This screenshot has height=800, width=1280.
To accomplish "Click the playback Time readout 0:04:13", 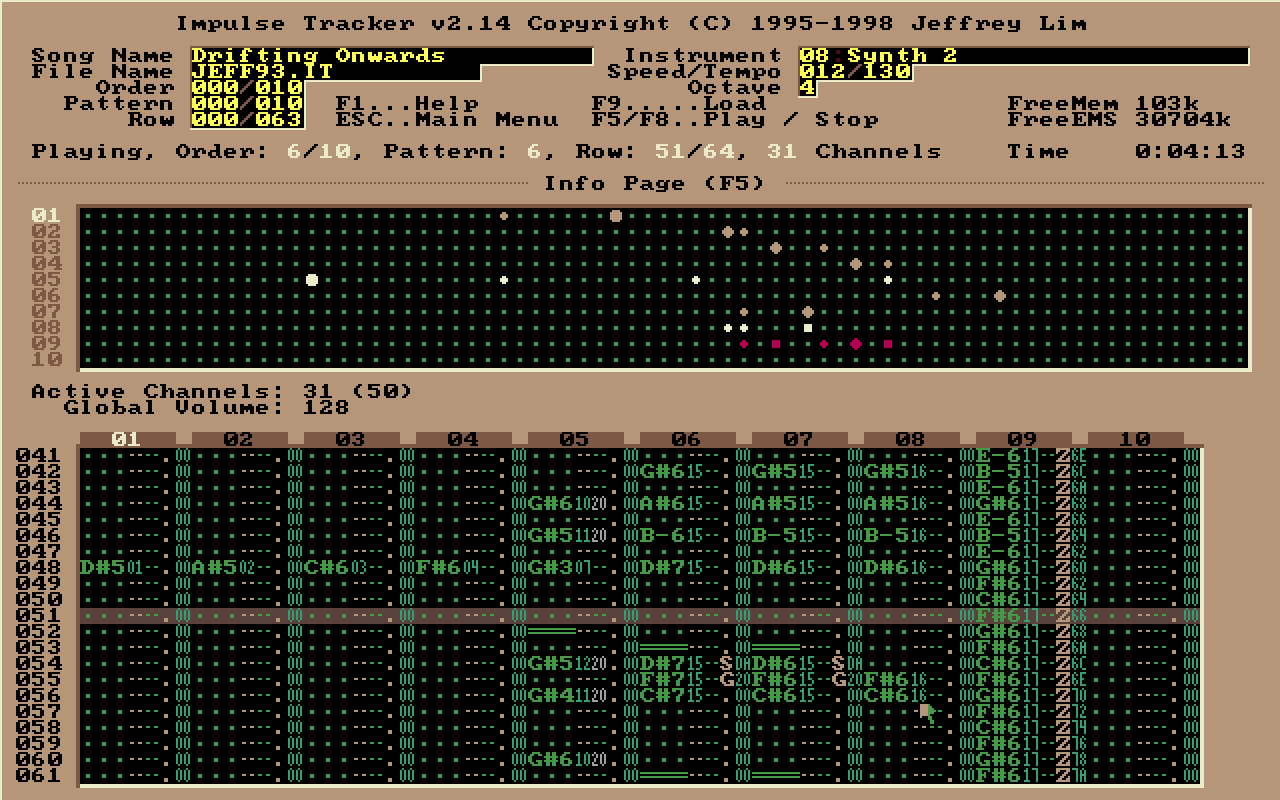I will [x=1191, y=152].
